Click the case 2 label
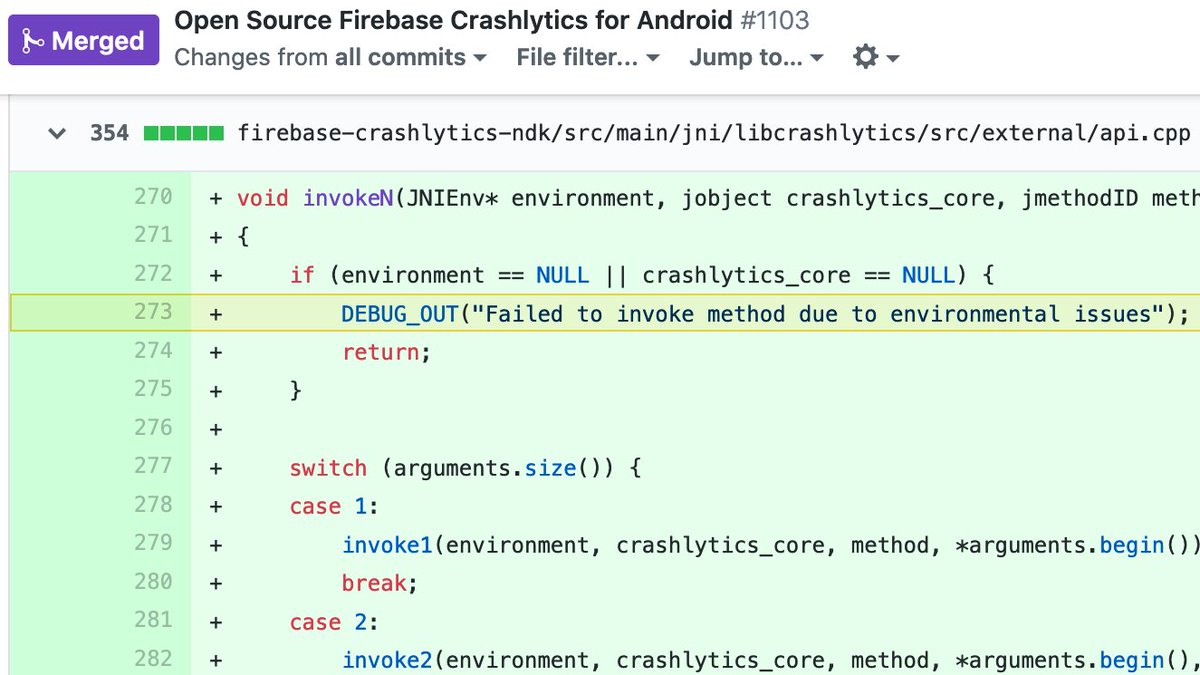 [x=335, y=622]
